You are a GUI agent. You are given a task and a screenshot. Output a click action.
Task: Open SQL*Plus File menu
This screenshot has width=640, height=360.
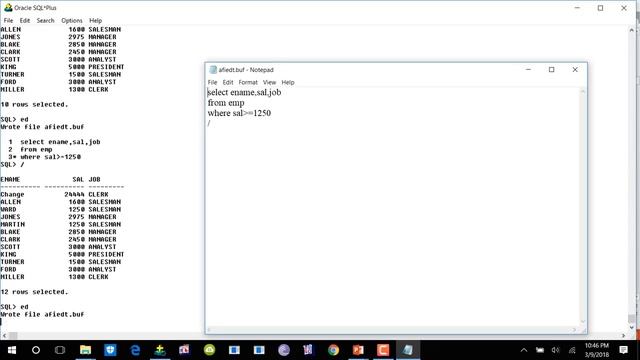pos(8,20)
